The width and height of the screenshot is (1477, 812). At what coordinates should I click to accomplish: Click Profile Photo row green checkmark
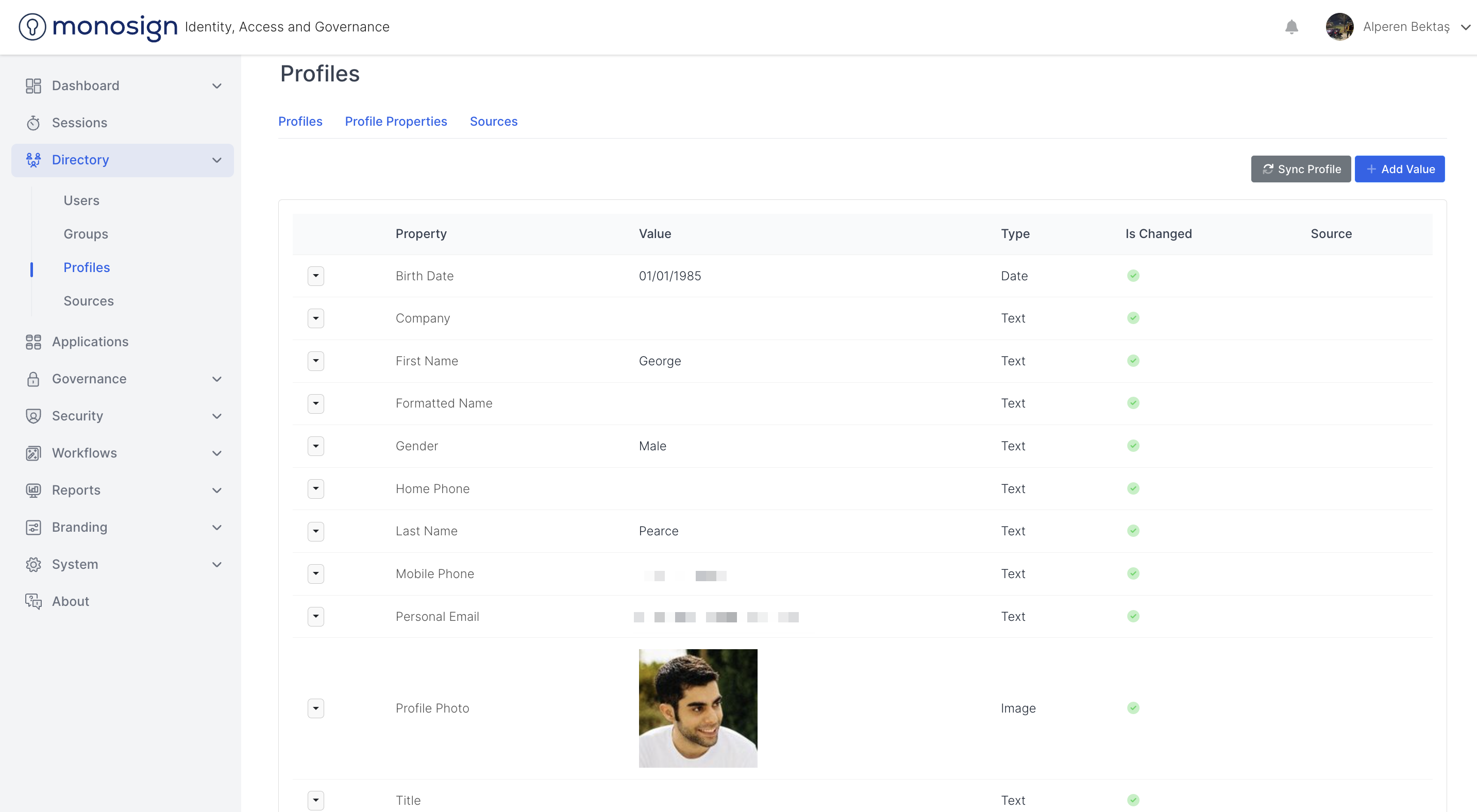1133,708
